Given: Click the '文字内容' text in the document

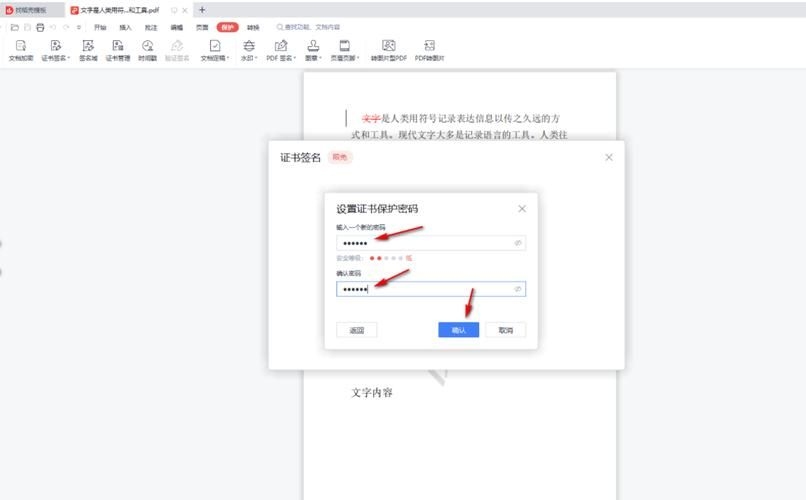Looking at the screenshot, I should point(372,393).
